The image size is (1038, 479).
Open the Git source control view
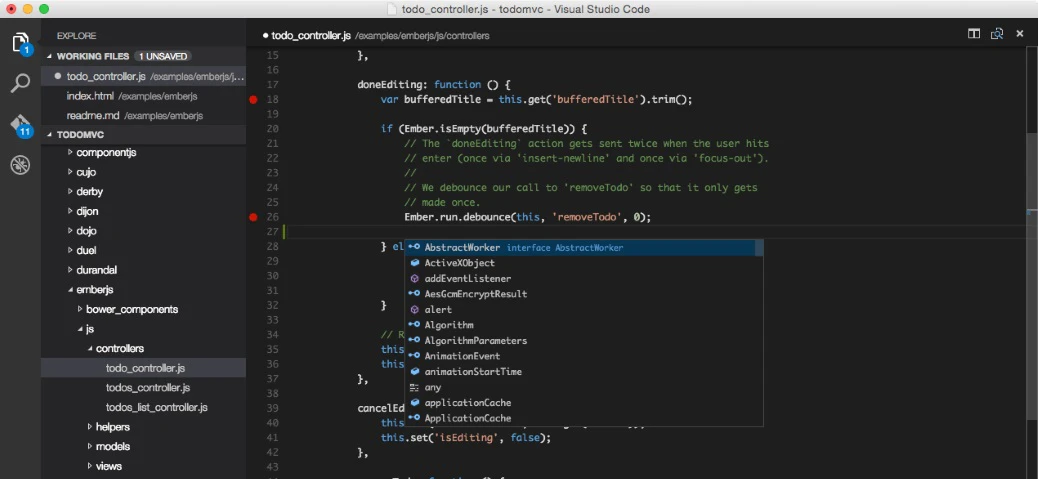20,125
